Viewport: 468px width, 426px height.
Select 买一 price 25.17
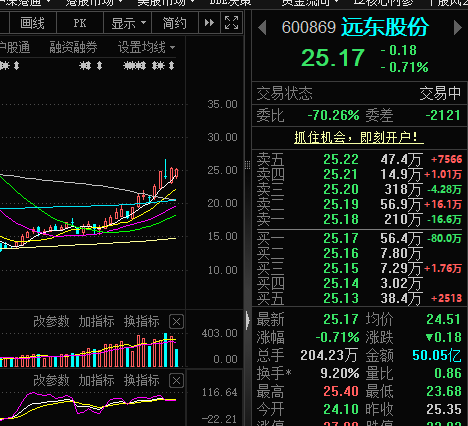click(341, 238)
